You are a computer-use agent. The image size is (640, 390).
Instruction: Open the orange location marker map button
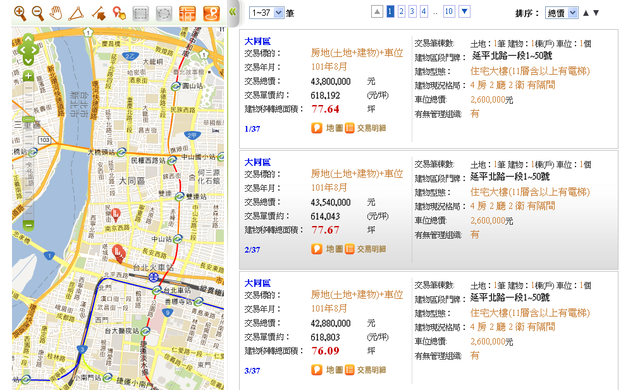click(211, 13)
